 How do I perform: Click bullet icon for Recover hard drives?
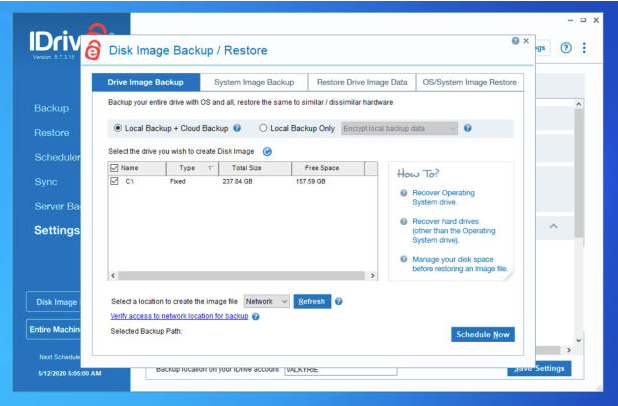click(404, 222)
